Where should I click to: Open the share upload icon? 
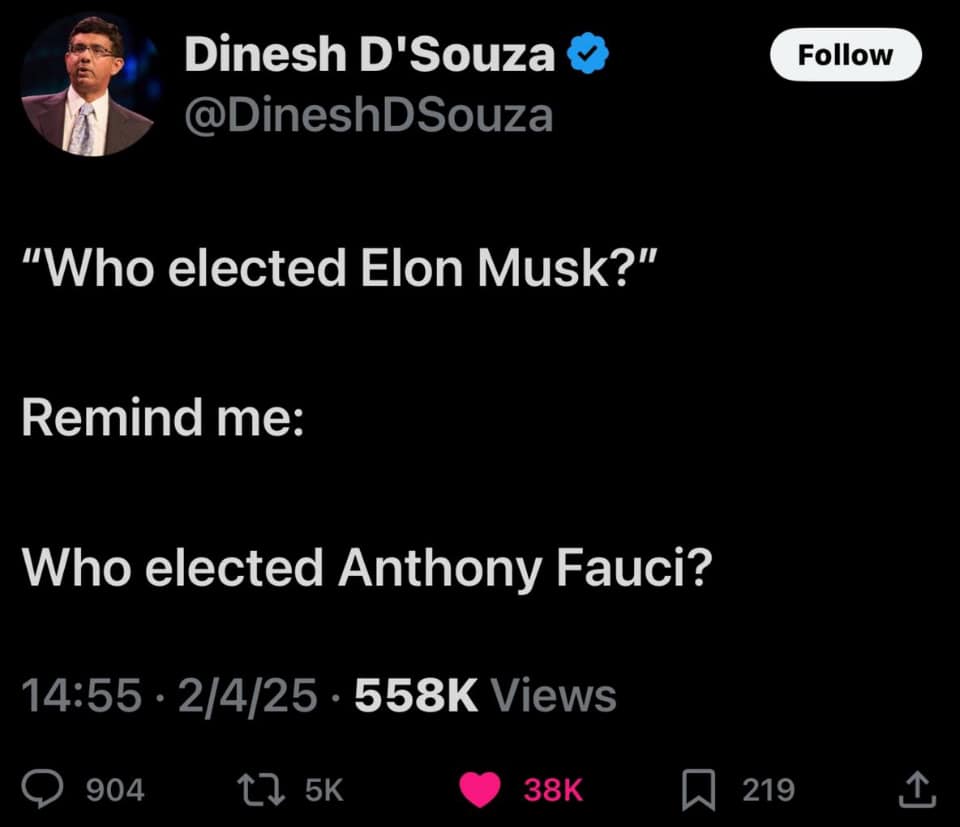pyautogui.click(x=917, y=790)
